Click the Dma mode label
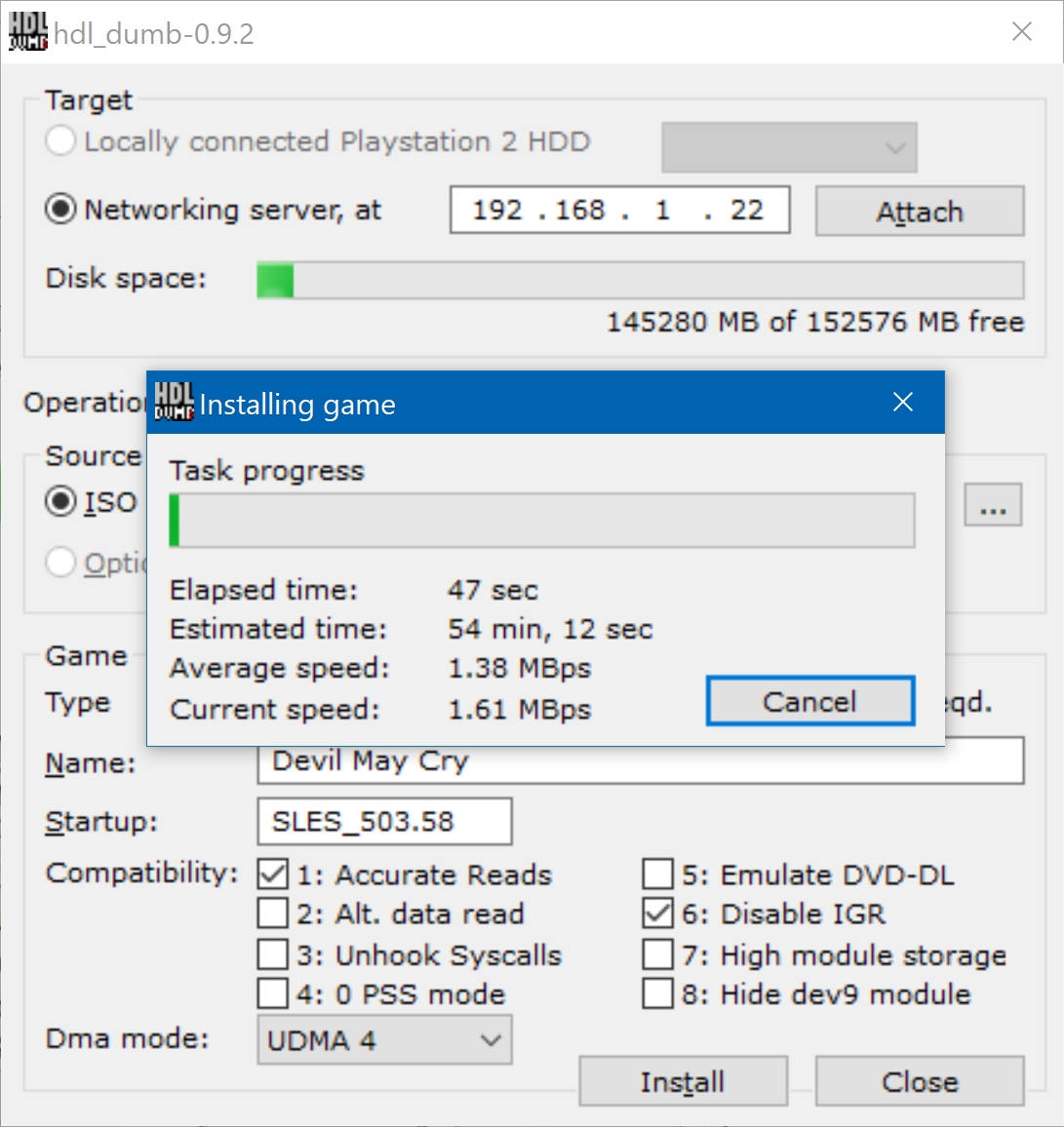This screenshot has width=1064, height=1127. [x=127, y=1038]
